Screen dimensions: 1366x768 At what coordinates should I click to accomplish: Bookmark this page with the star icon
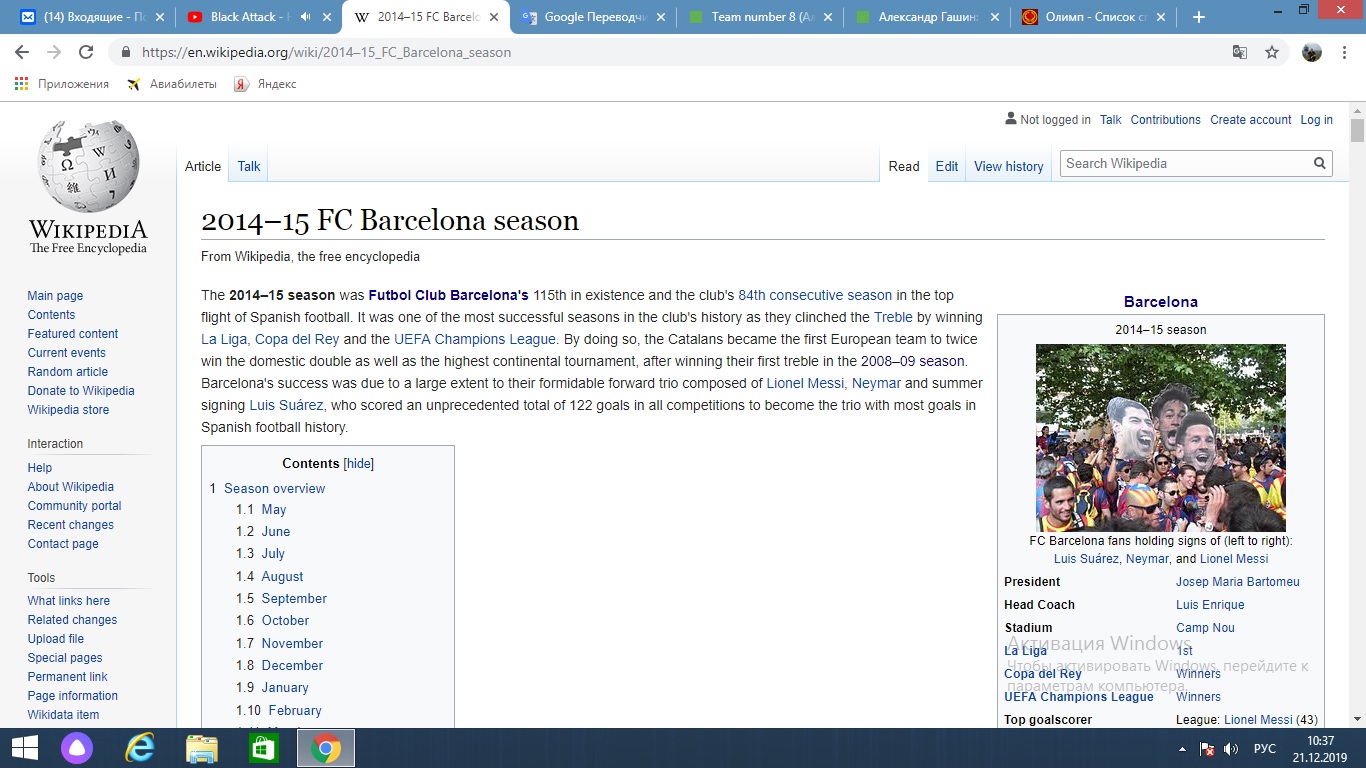[1272, 52]
